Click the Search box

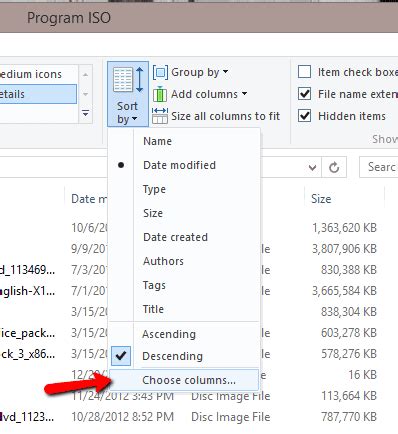379,167
